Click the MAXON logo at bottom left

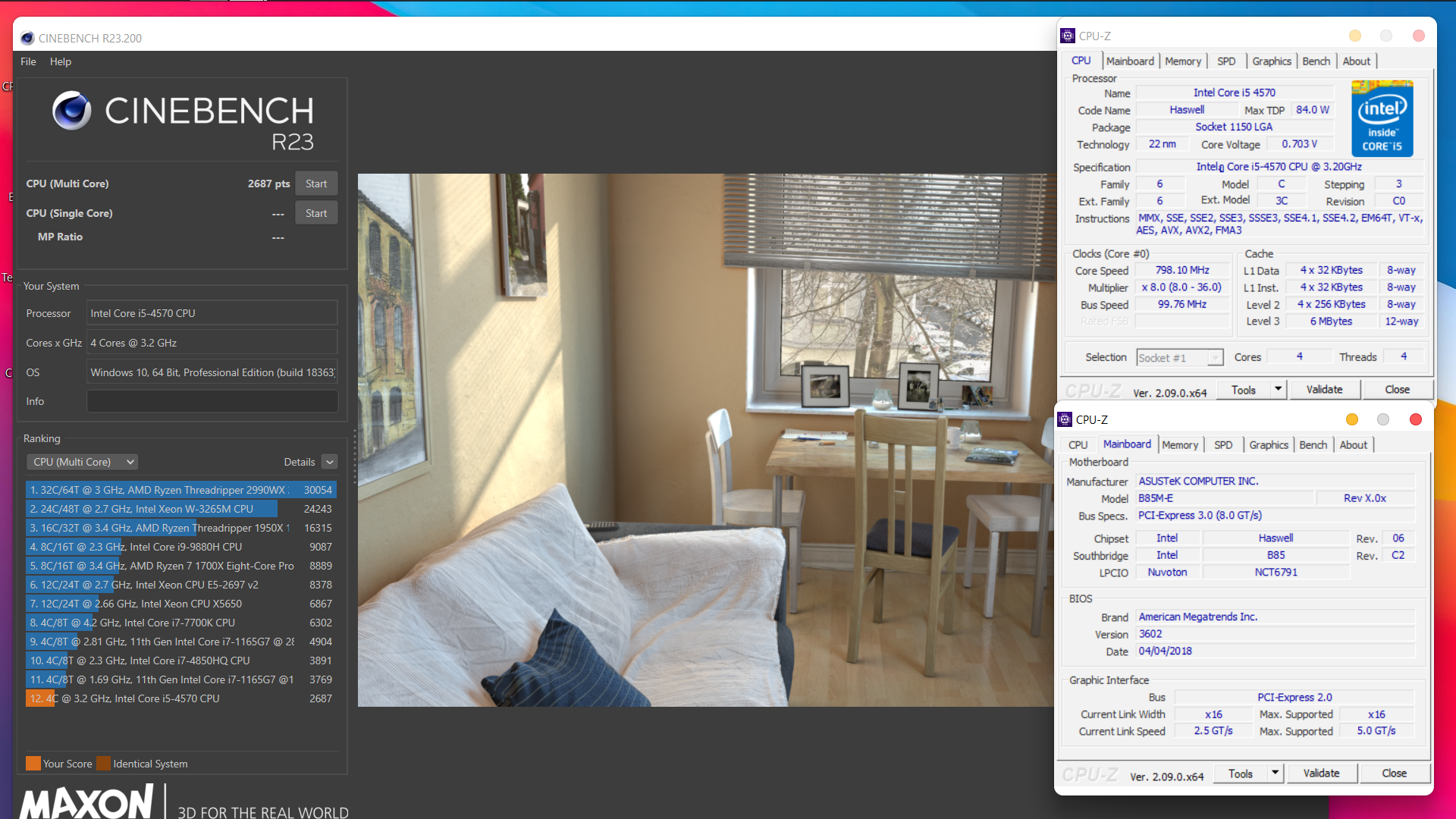point(86,802)
